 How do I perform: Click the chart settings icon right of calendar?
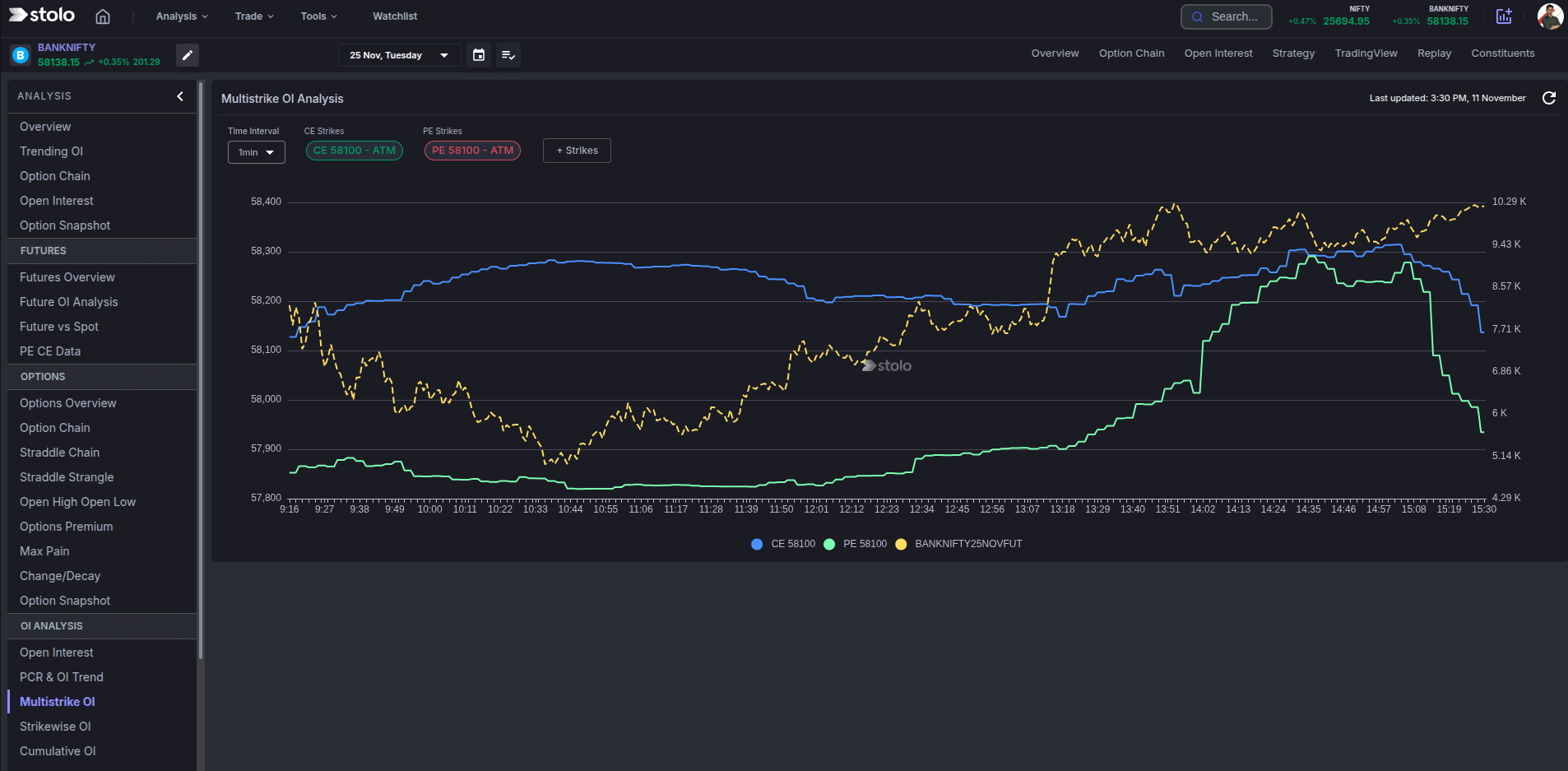tap(508, 55)
